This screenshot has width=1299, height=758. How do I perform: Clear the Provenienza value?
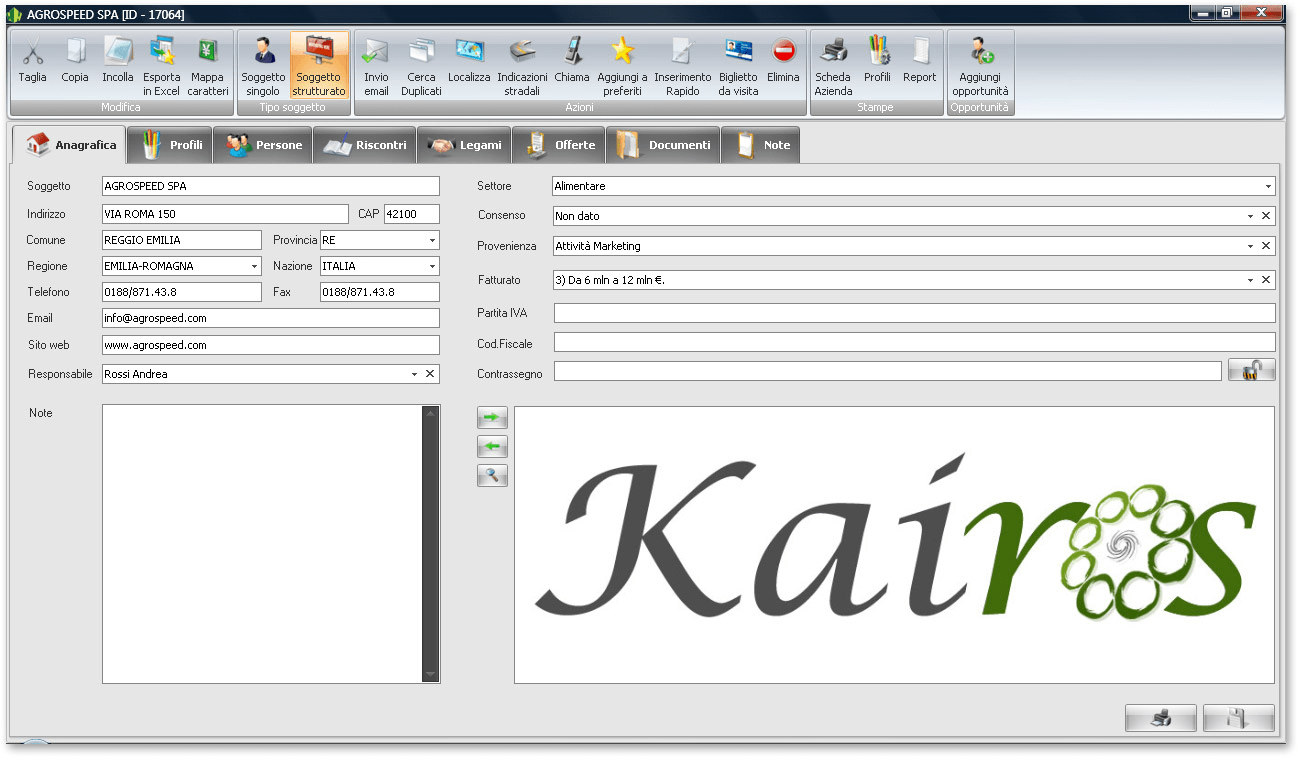pyautogui.click(x=1266, y=246)
